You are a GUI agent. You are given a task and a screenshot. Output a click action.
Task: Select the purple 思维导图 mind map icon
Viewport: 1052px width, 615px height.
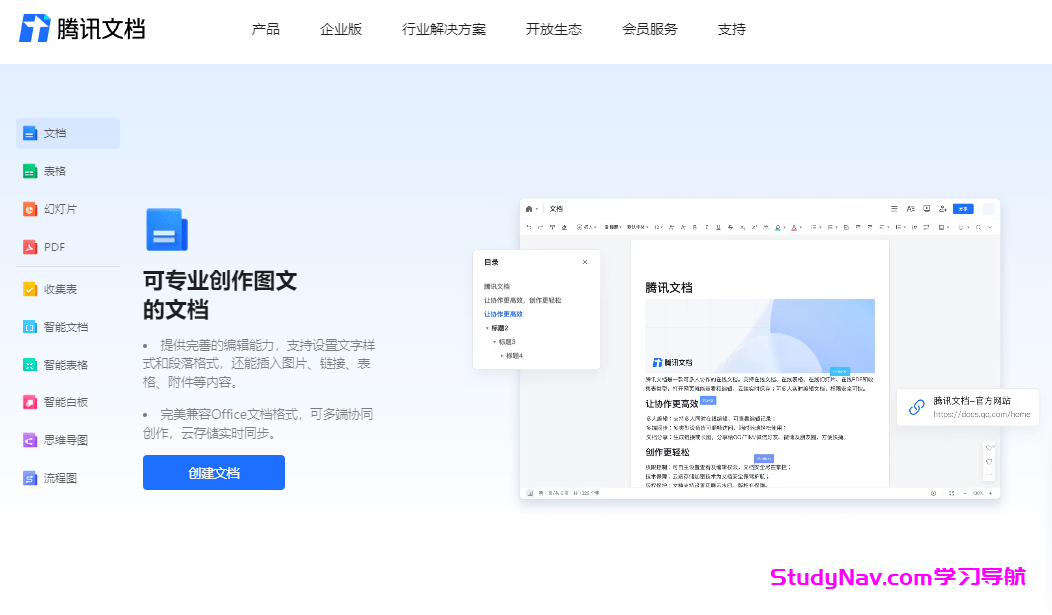30,441
